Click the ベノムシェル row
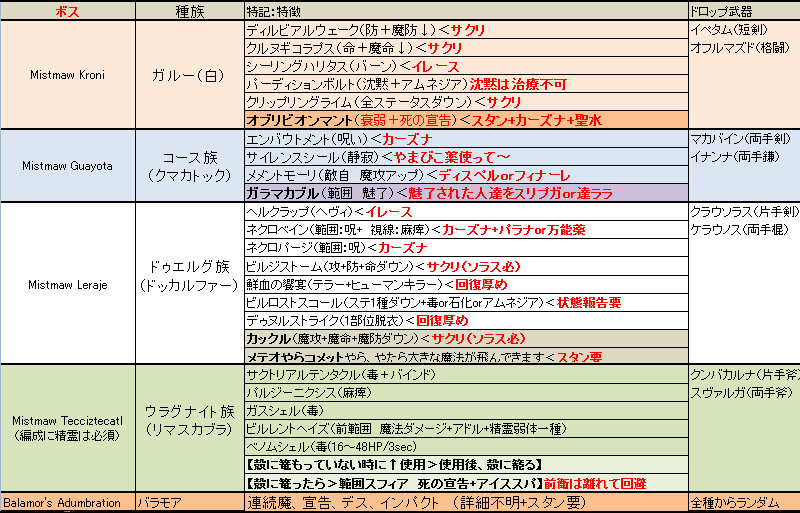The width and height of the screenshot is (800, 513). (466, 447)
